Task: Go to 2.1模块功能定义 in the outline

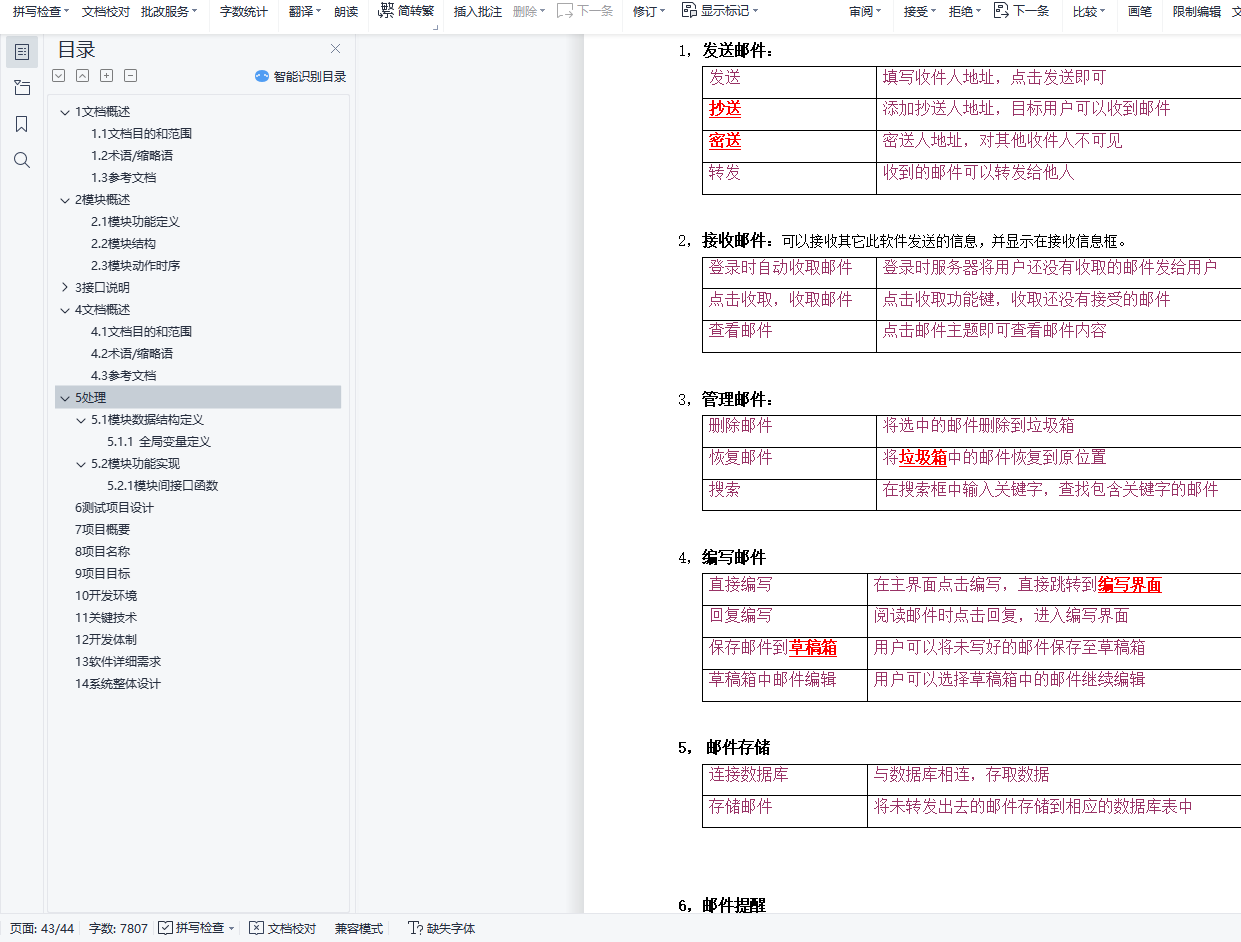Action: coord(135,222)
